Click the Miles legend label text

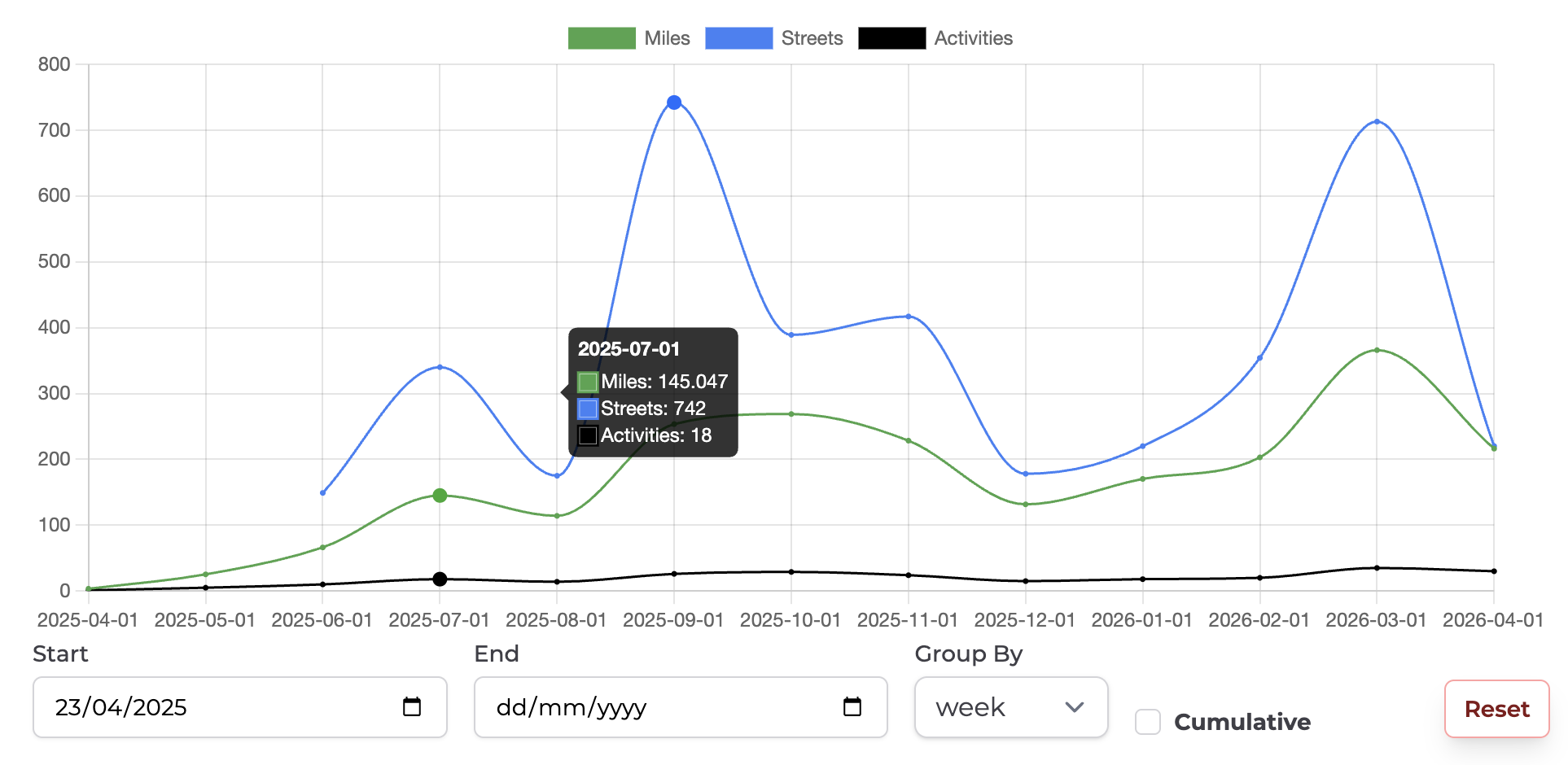pyautogui.click(x=664, y=37)
